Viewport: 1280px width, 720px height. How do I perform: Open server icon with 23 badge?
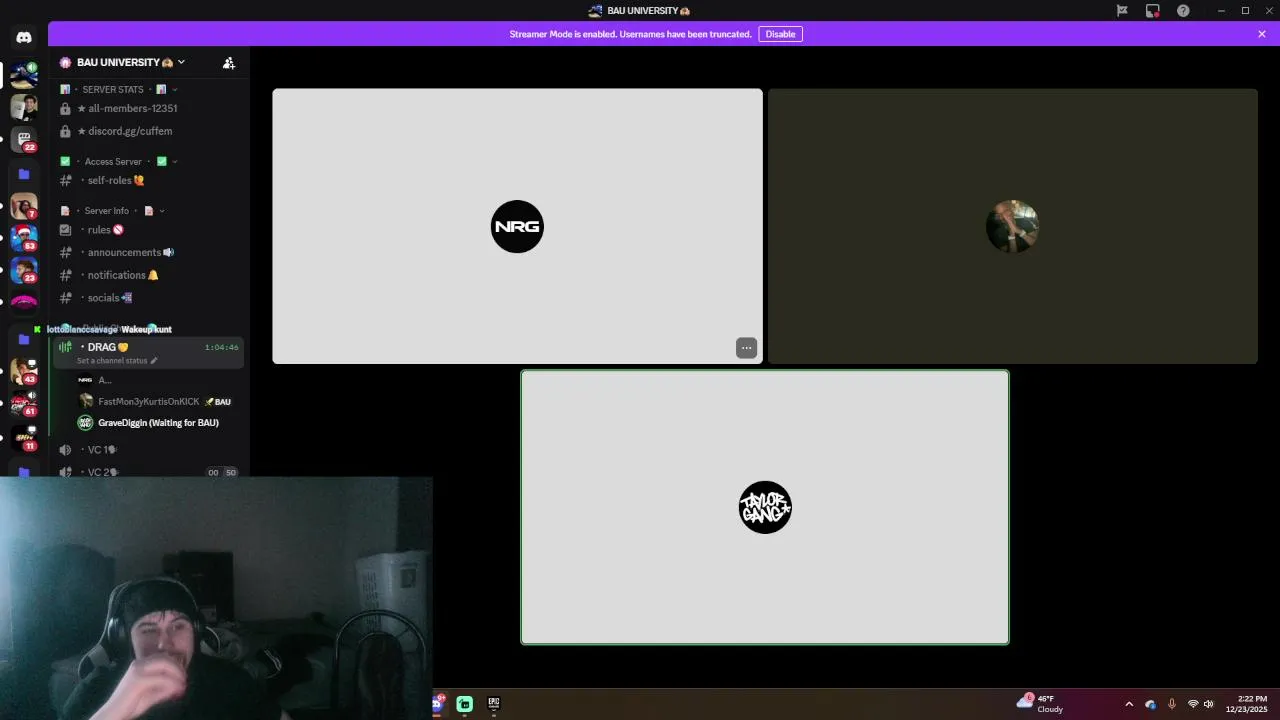24,270
